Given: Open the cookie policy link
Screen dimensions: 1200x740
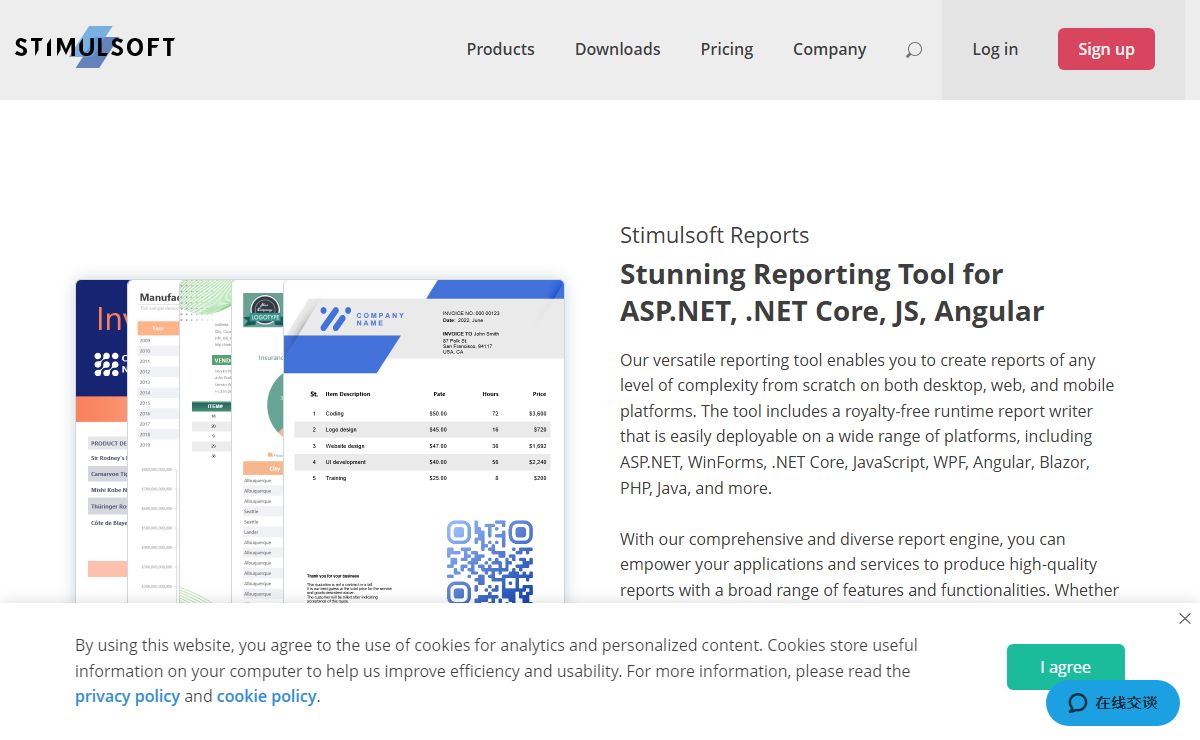Looking at the screenshot, I should click(x=266, y=696).
